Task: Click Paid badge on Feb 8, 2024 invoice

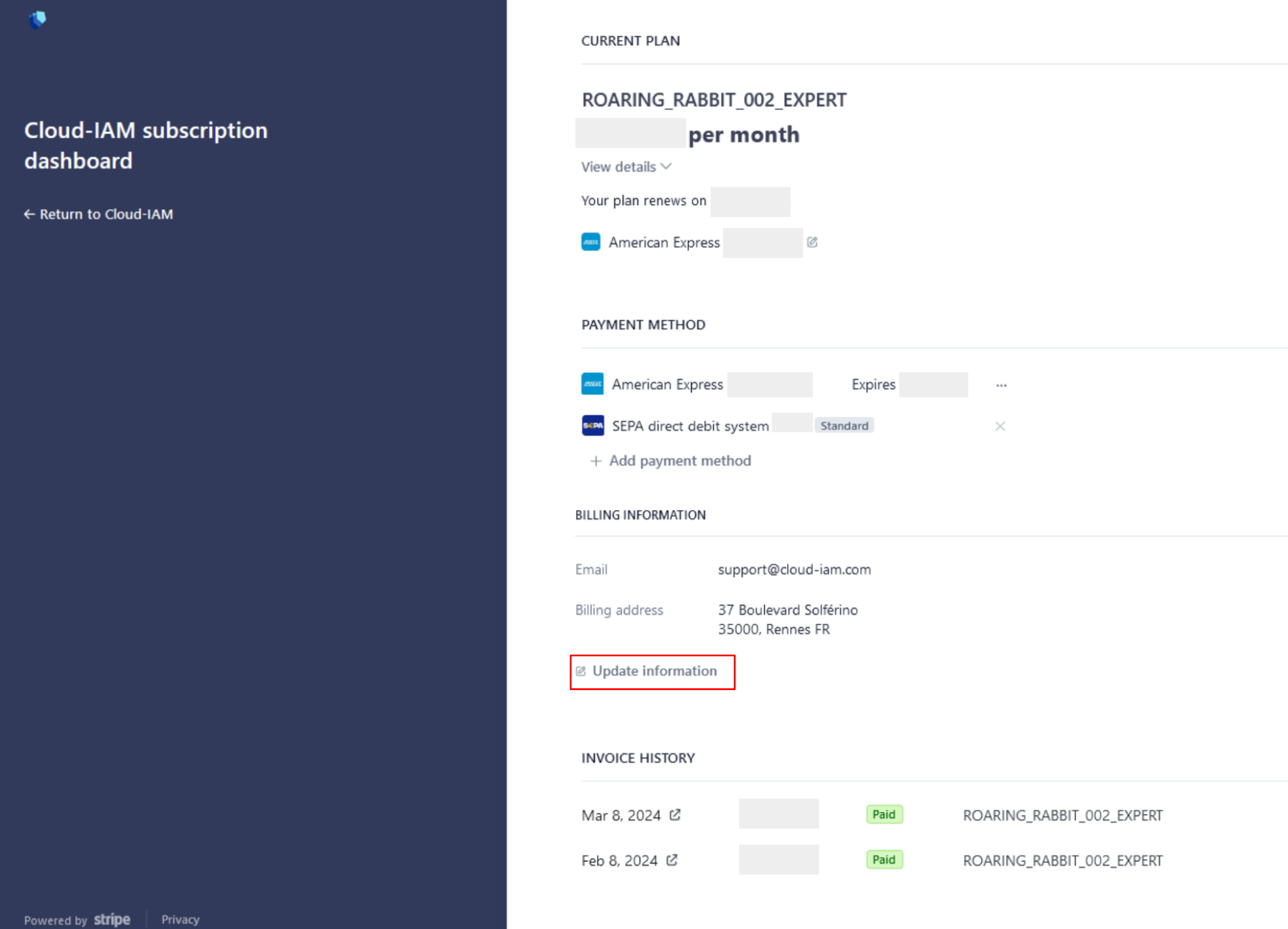Action: (884, 859)
